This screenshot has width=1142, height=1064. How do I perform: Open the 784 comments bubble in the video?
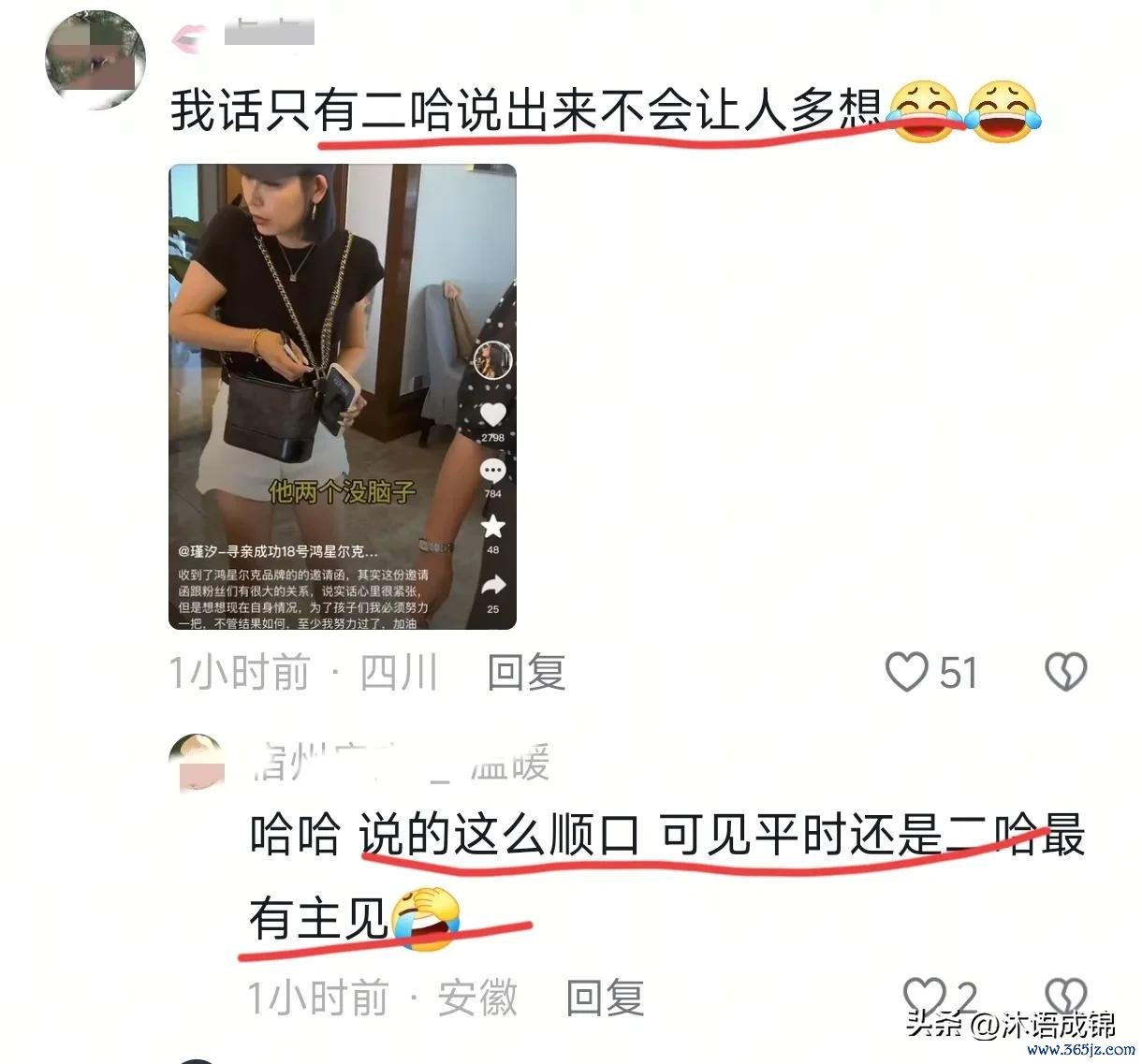coord(492,470)
